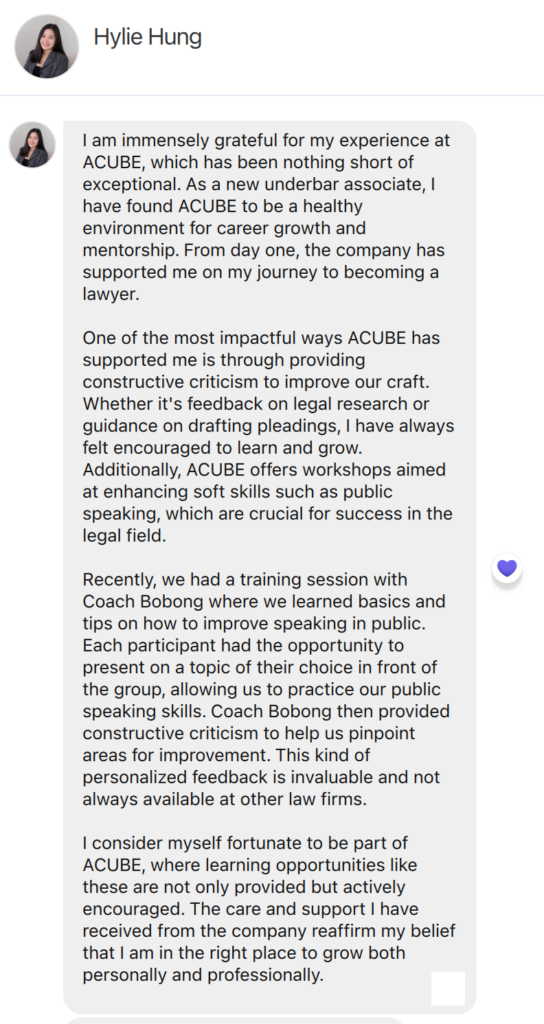Click the paragraph starting "I am immensely grateful"
Viewport: 544px width, 1024px height.
click(266, 217)
